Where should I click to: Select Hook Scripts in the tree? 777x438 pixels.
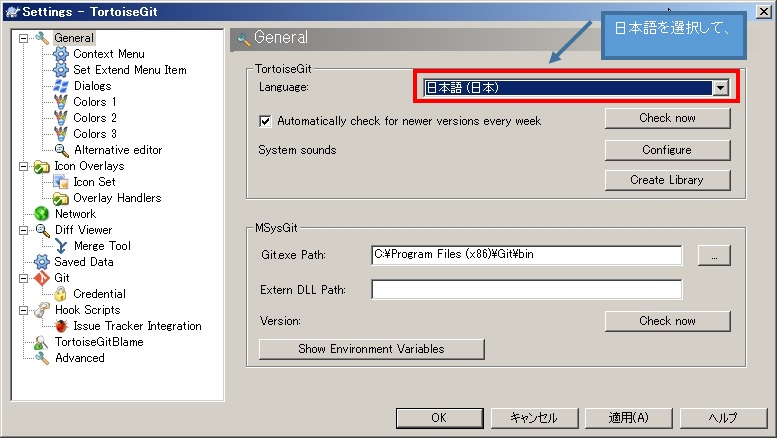pyautogui.click(x=88, y=310)
